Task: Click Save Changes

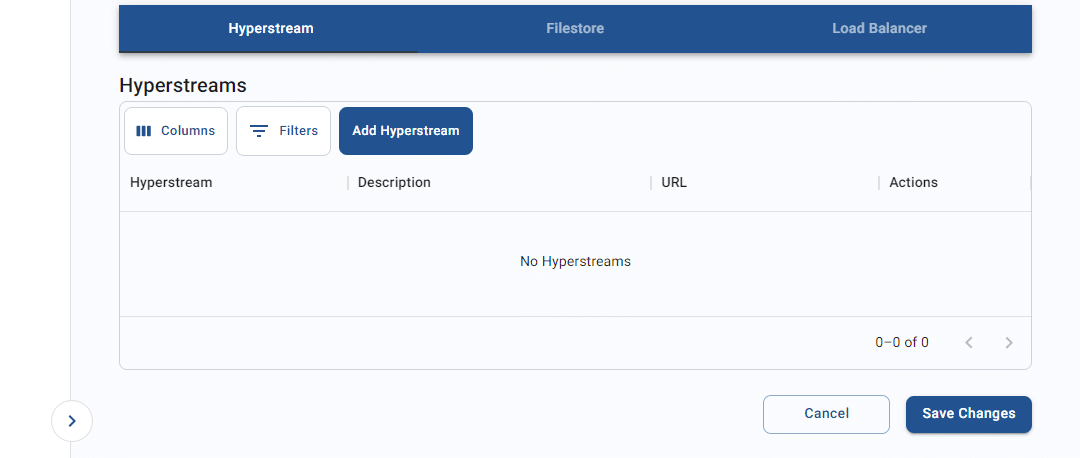Action: click(x=968, y=414)
